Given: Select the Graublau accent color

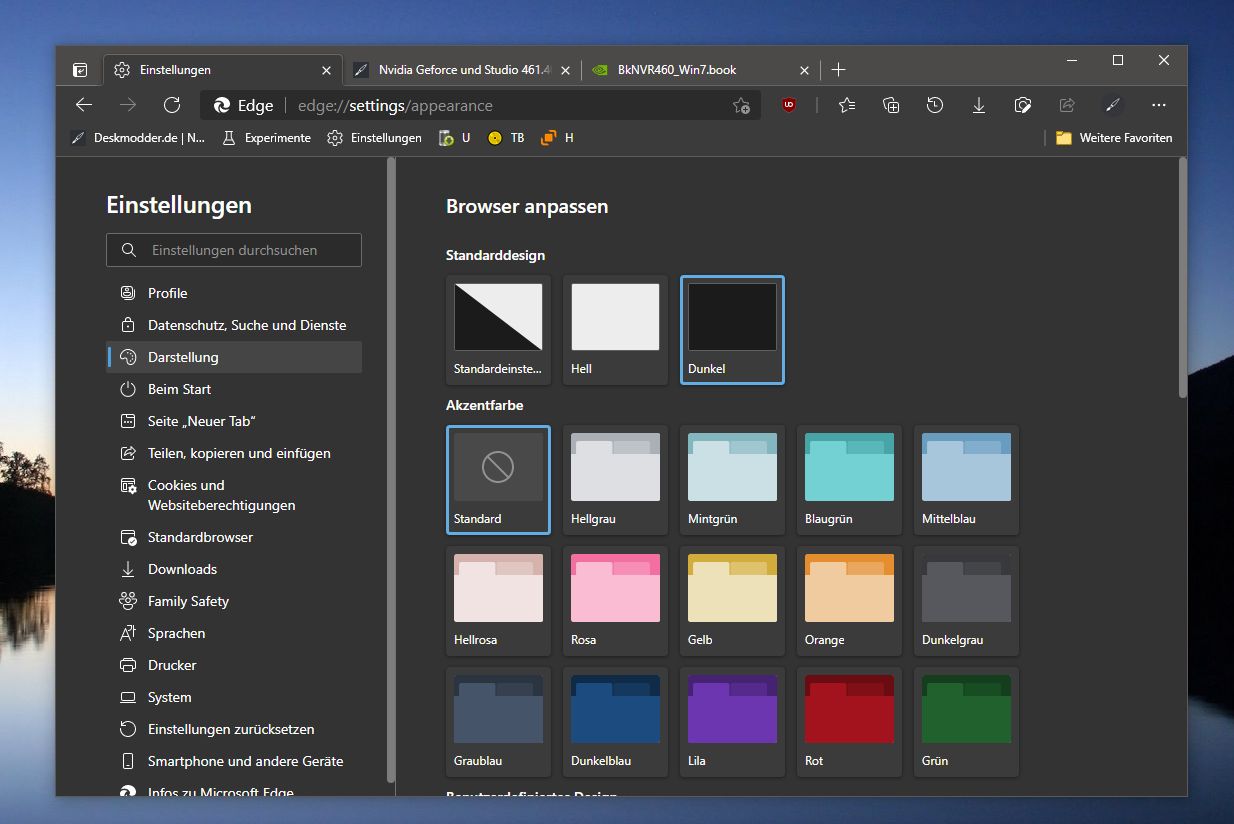Looking at the screenshot, I should (x=498, y=722).
